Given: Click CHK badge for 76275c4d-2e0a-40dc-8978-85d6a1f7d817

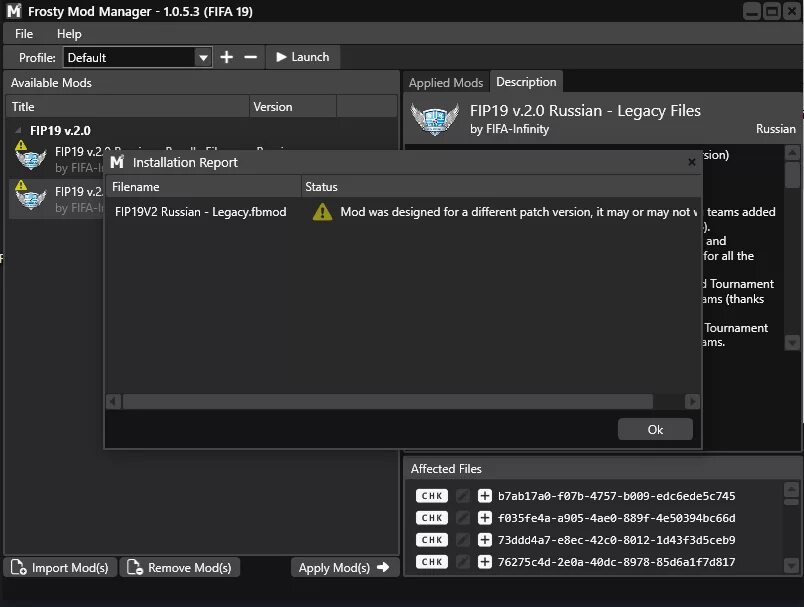Looking at the screenshot, I should (x=432, y=562).
